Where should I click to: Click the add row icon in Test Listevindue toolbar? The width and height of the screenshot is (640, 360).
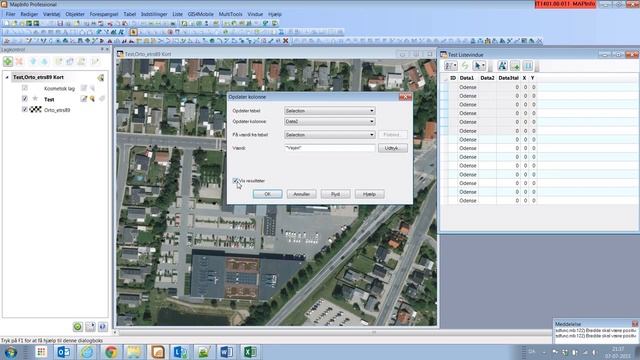click(x=515, y=66)
